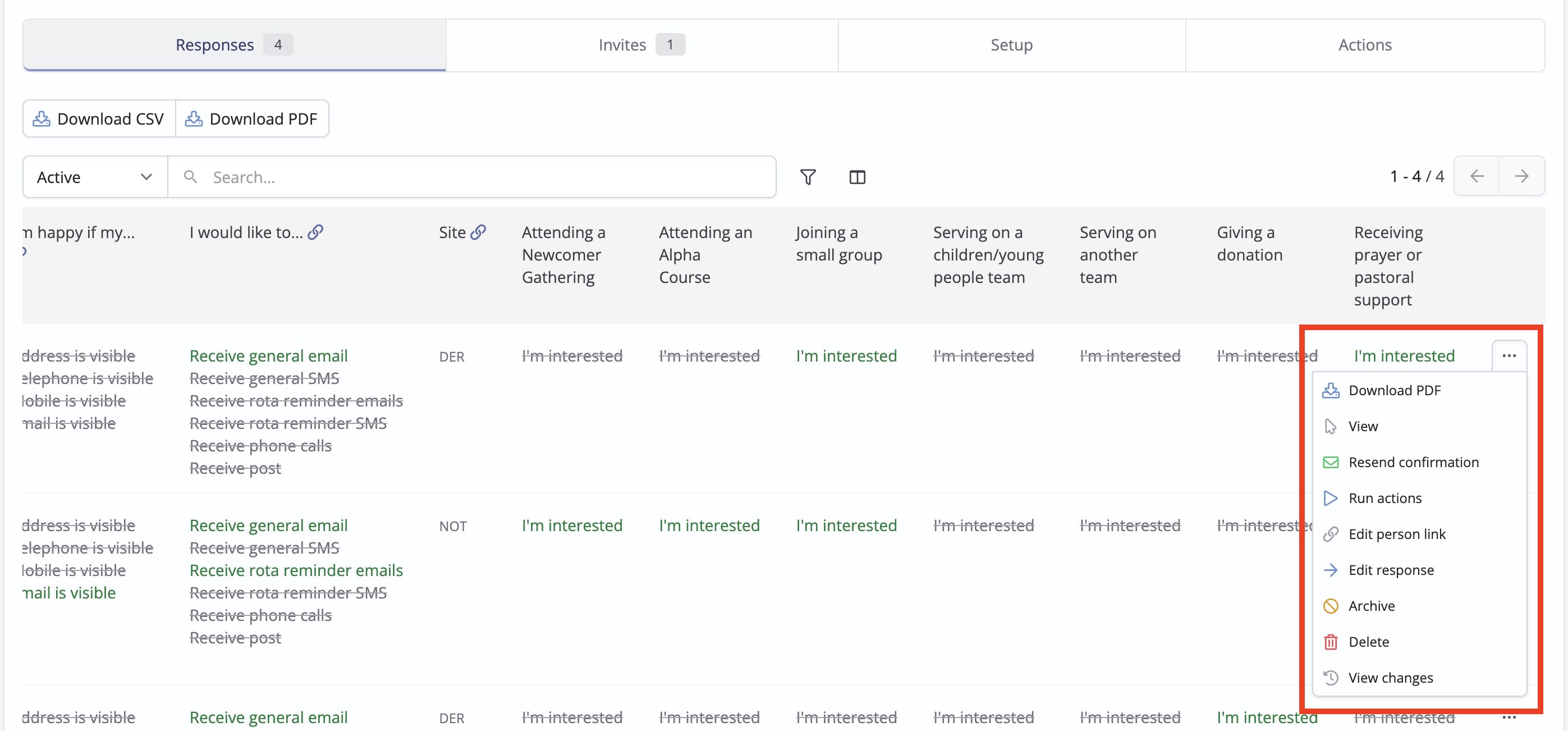Open the three-dot menu on the last row
Image resolution: width=1568 pixels, height=731 pixels.
click(x=1509, y=717)
